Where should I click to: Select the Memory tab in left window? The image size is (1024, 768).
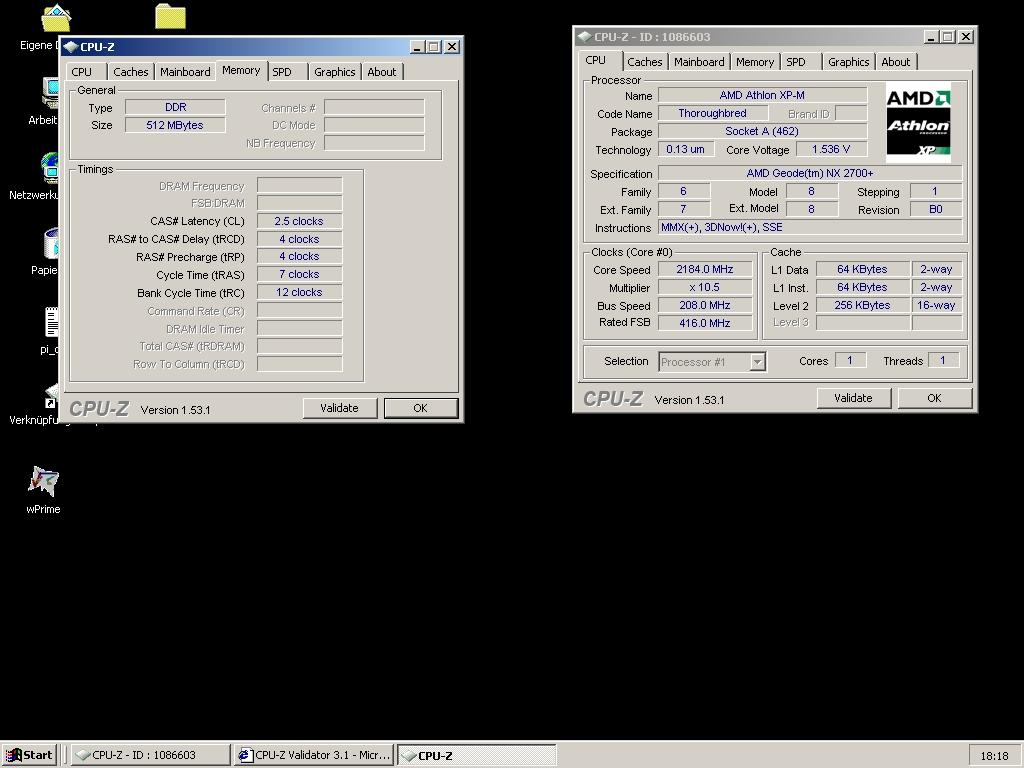pos(241,71)
